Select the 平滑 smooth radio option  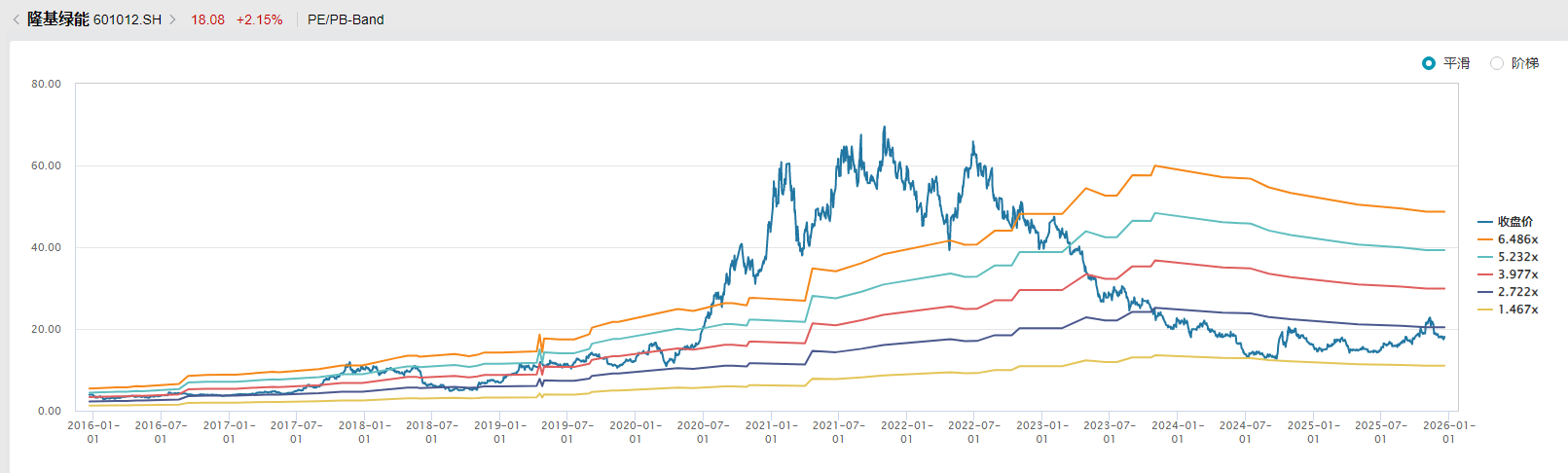[x=1429, y=63]
